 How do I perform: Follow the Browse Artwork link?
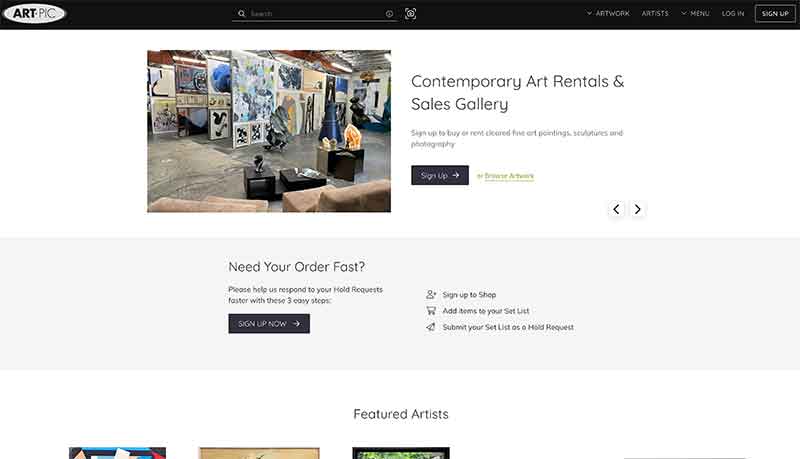[509, 176]
